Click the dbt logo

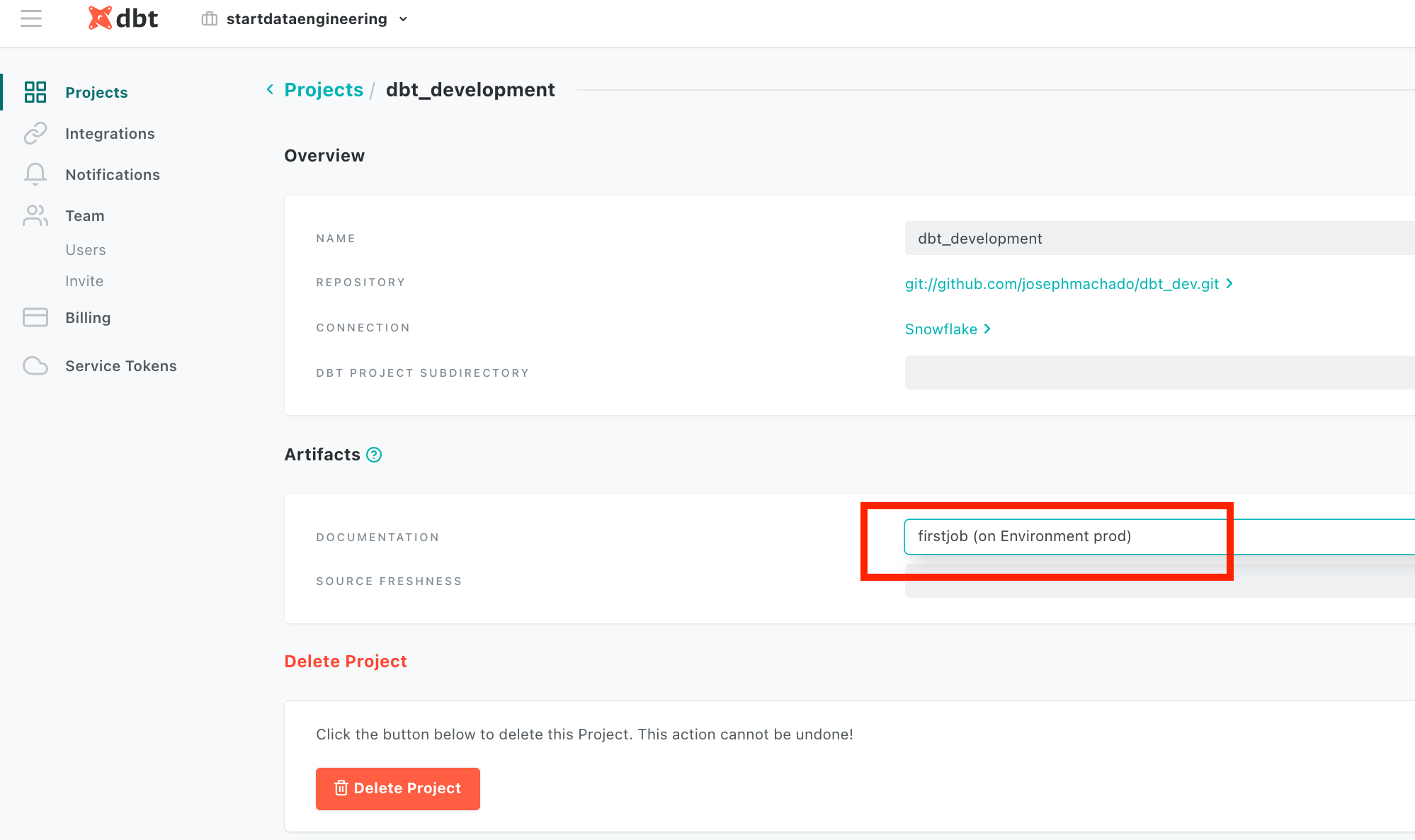pyautogui.click(x=123, y=18)
